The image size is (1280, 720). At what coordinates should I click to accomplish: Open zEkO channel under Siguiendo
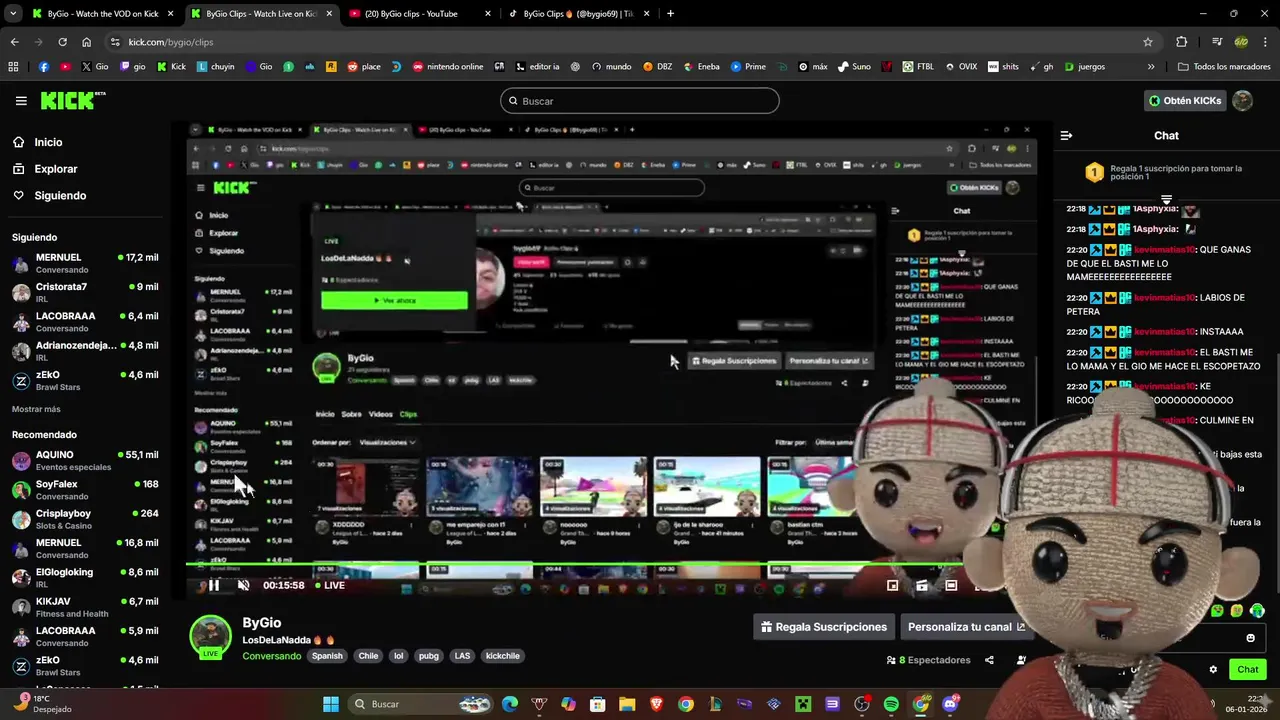85,381
